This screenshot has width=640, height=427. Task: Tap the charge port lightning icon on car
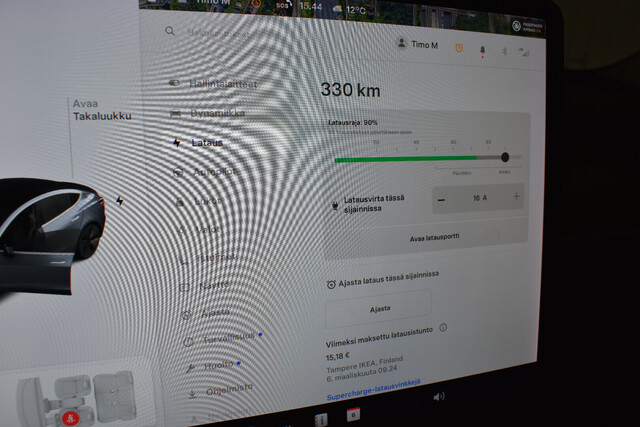coord(121,200)
